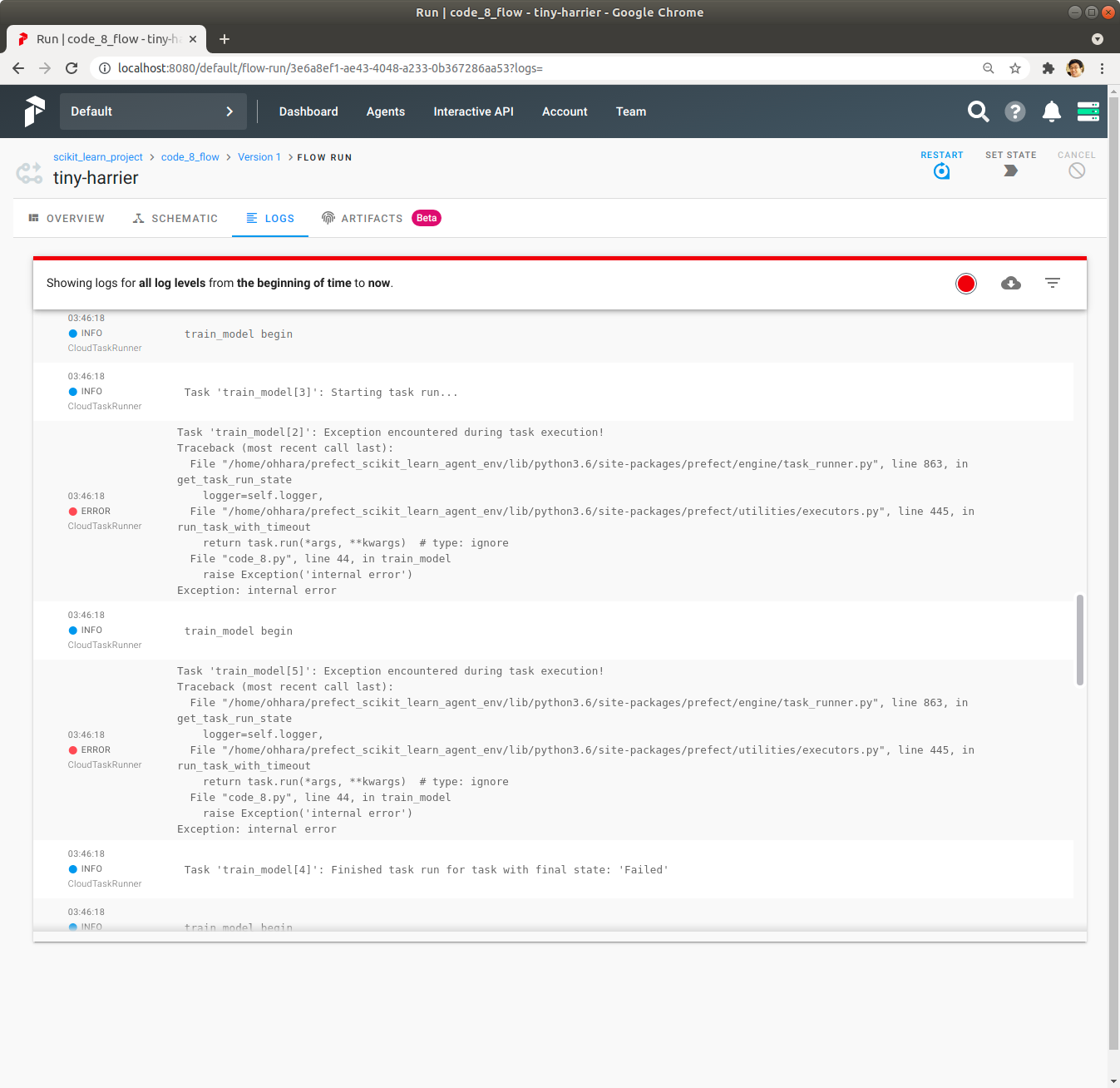Bookmark this page with the star icon
Viewport: 1120px width, 1088px height.
click(1015, 68)
